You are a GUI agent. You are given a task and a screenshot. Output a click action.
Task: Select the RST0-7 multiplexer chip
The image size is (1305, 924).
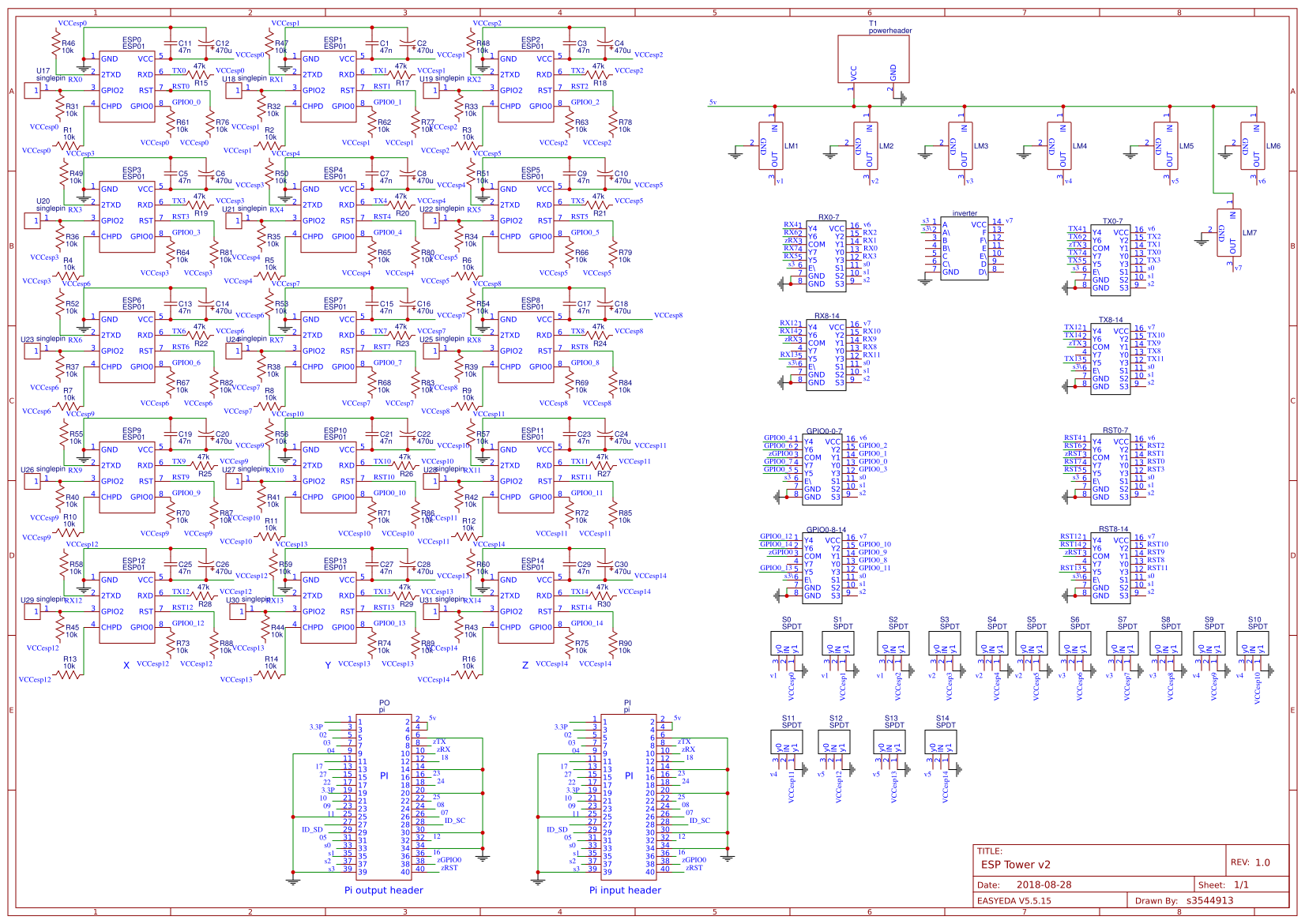(x=1111, y=470)
